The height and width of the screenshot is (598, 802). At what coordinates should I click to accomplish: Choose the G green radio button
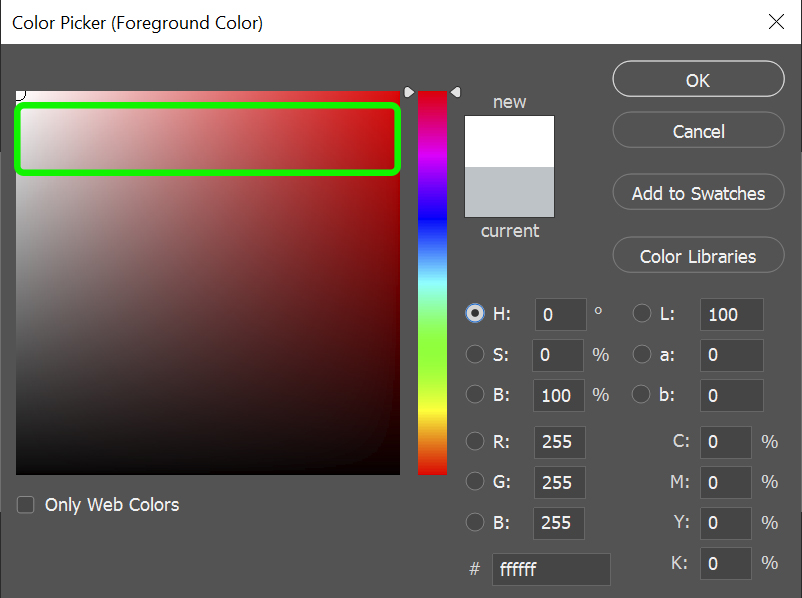475,482
